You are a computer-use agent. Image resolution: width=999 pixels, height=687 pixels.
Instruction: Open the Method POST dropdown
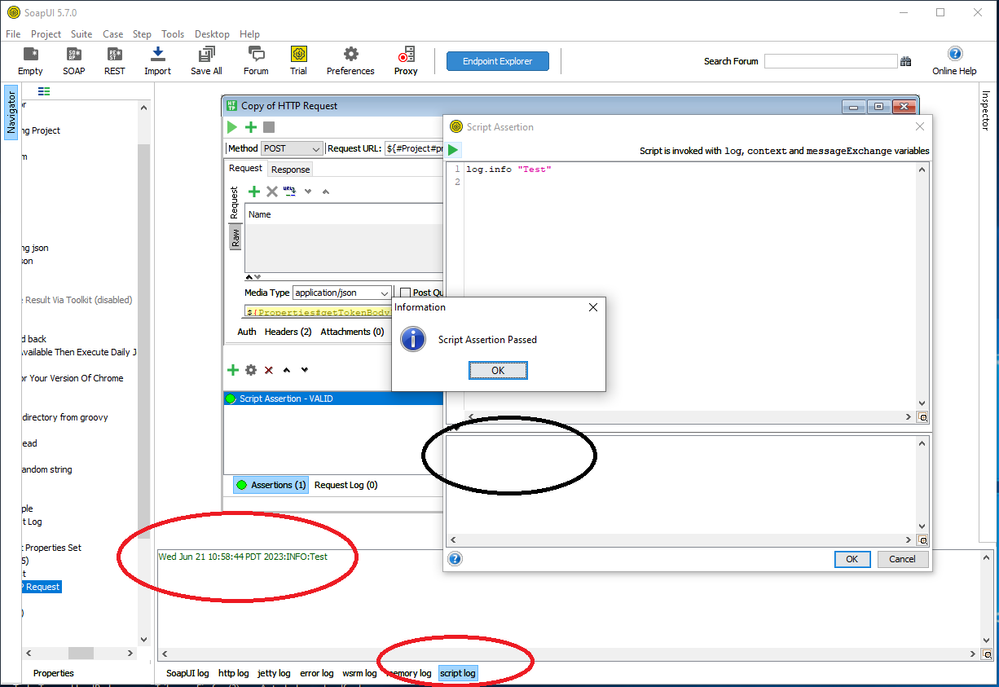tap(292, 148)
